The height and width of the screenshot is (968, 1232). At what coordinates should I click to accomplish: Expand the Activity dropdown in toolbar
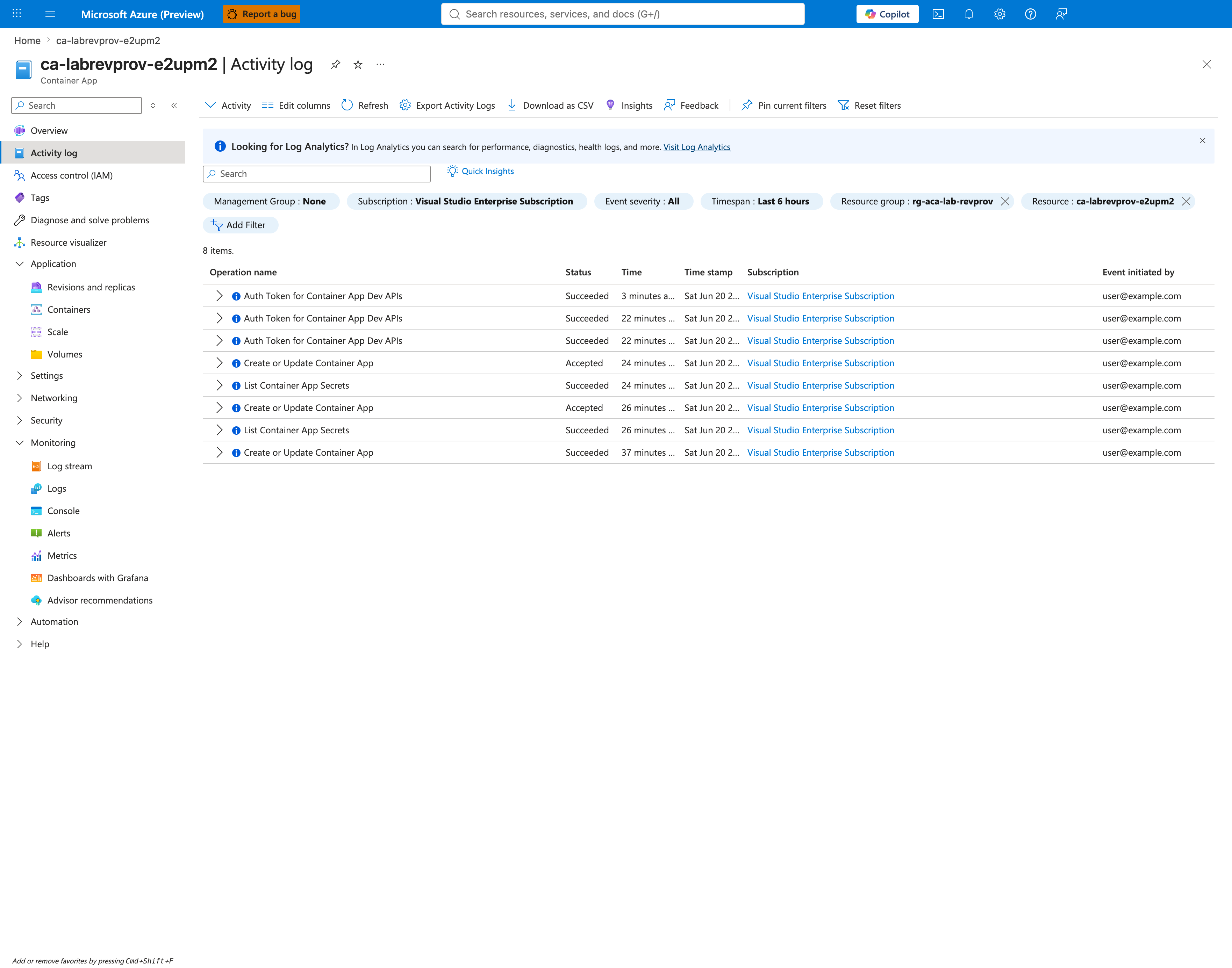click(228, 106)
